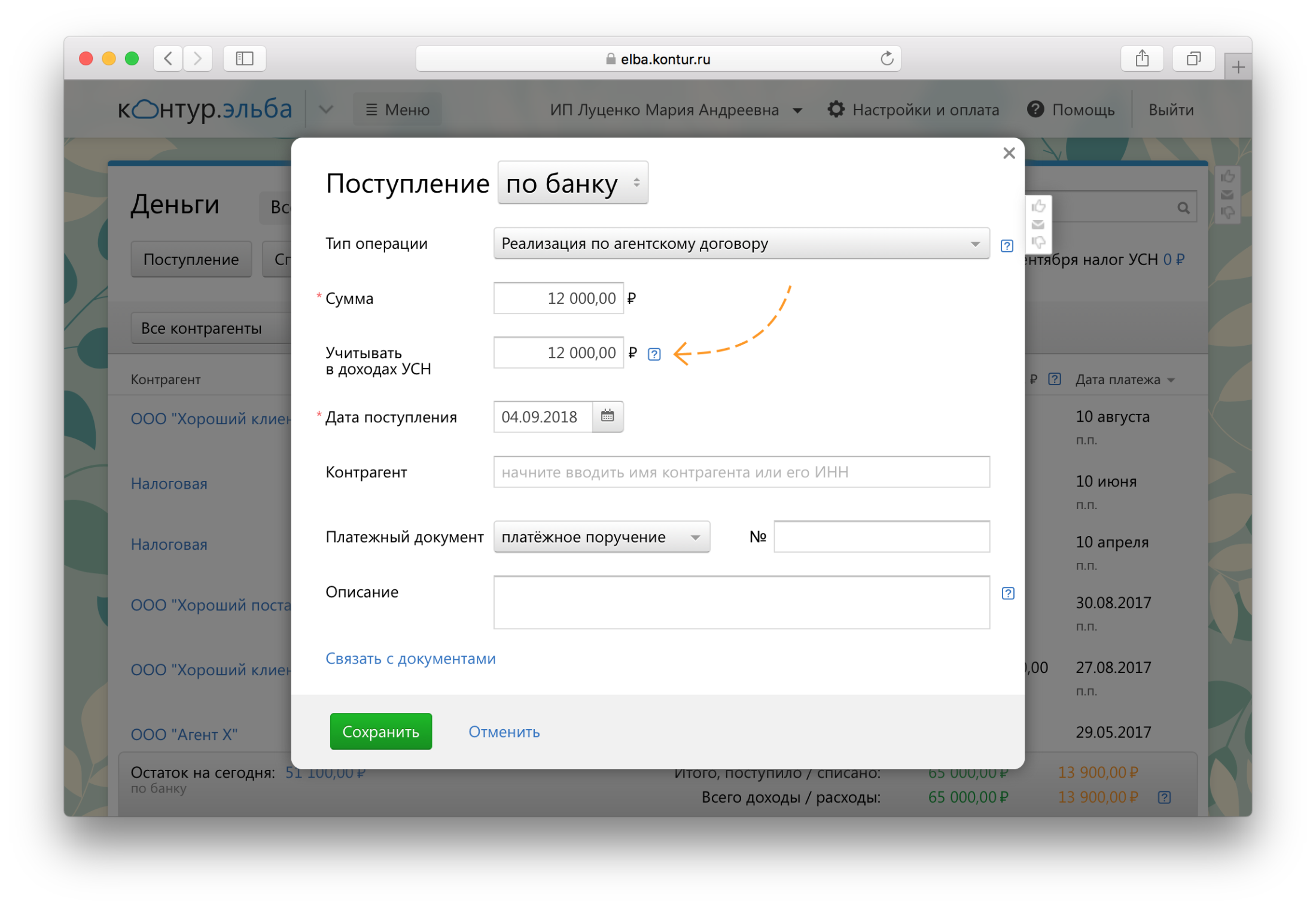Screen dimensions: 1316x908
Task: Open Все контрагенты filter dropdown
Action: point(211,328)
